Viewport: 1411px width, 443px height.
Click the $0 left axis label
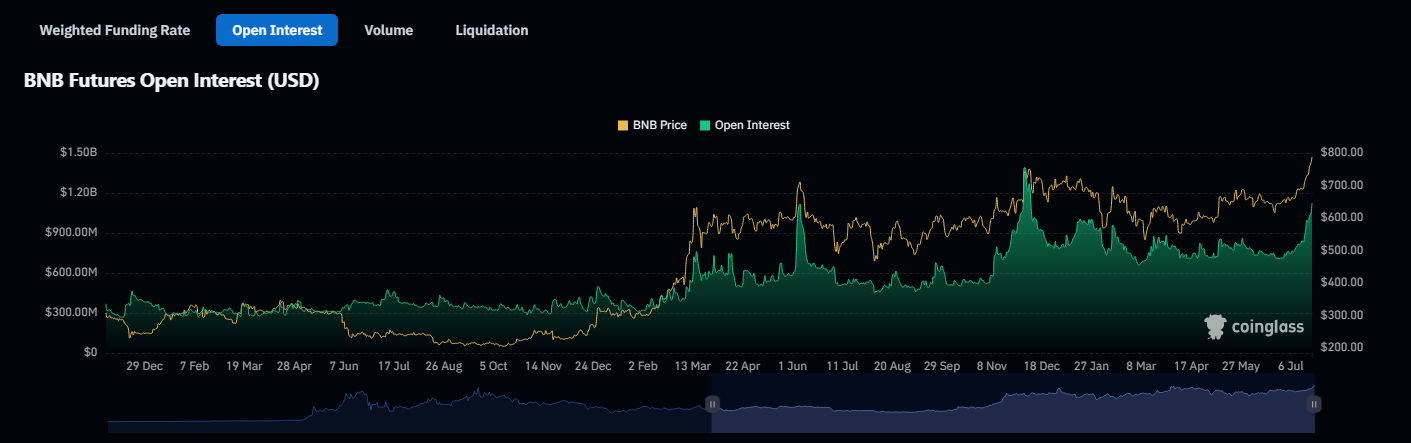tap(90, 352)
